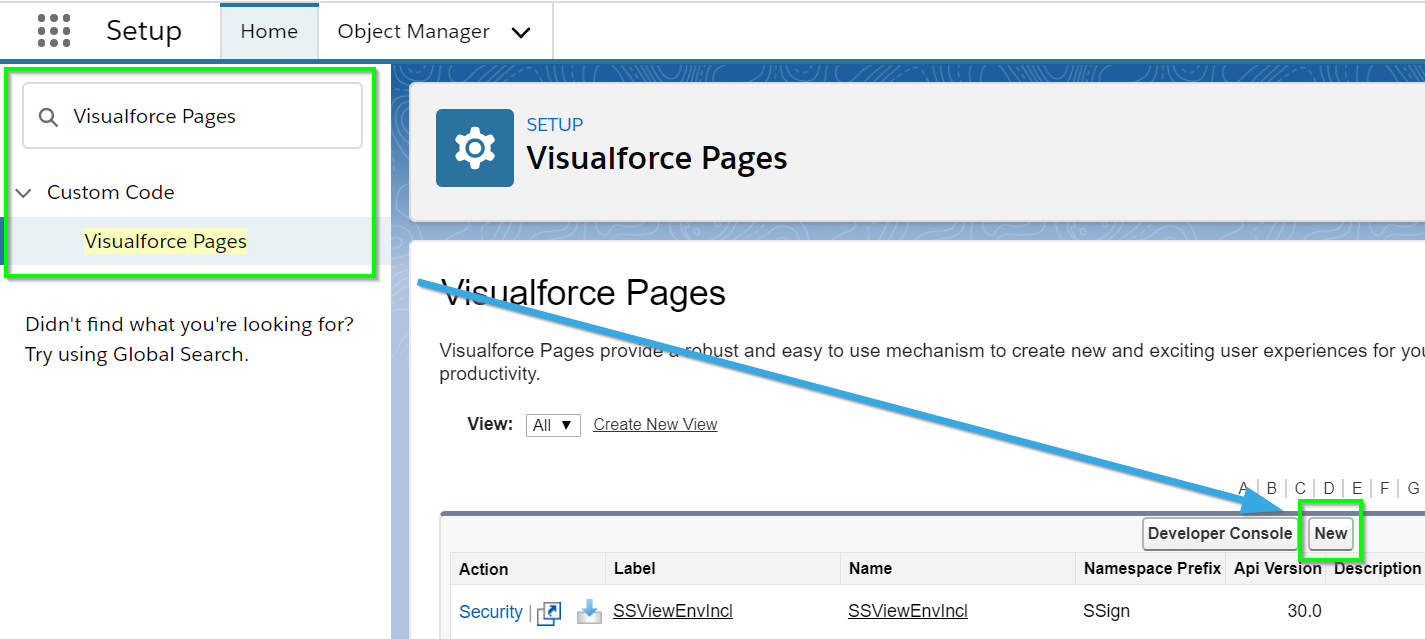Switch to the Object Manager tab
Image resolution: width=1425 pixels, height=639 pixels.
[x=413, y=31]
